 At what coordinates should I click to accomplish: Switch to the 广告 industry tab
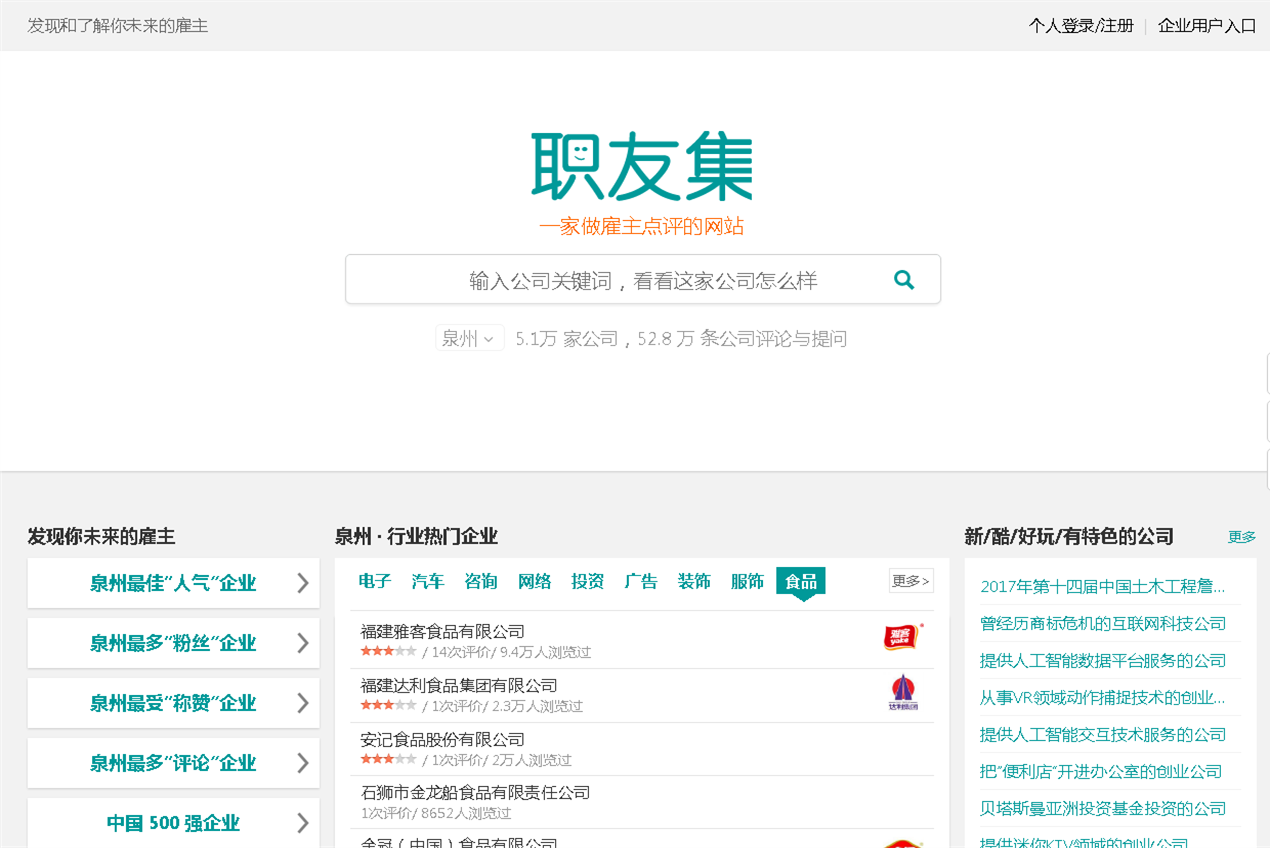(x=641, y=582)
